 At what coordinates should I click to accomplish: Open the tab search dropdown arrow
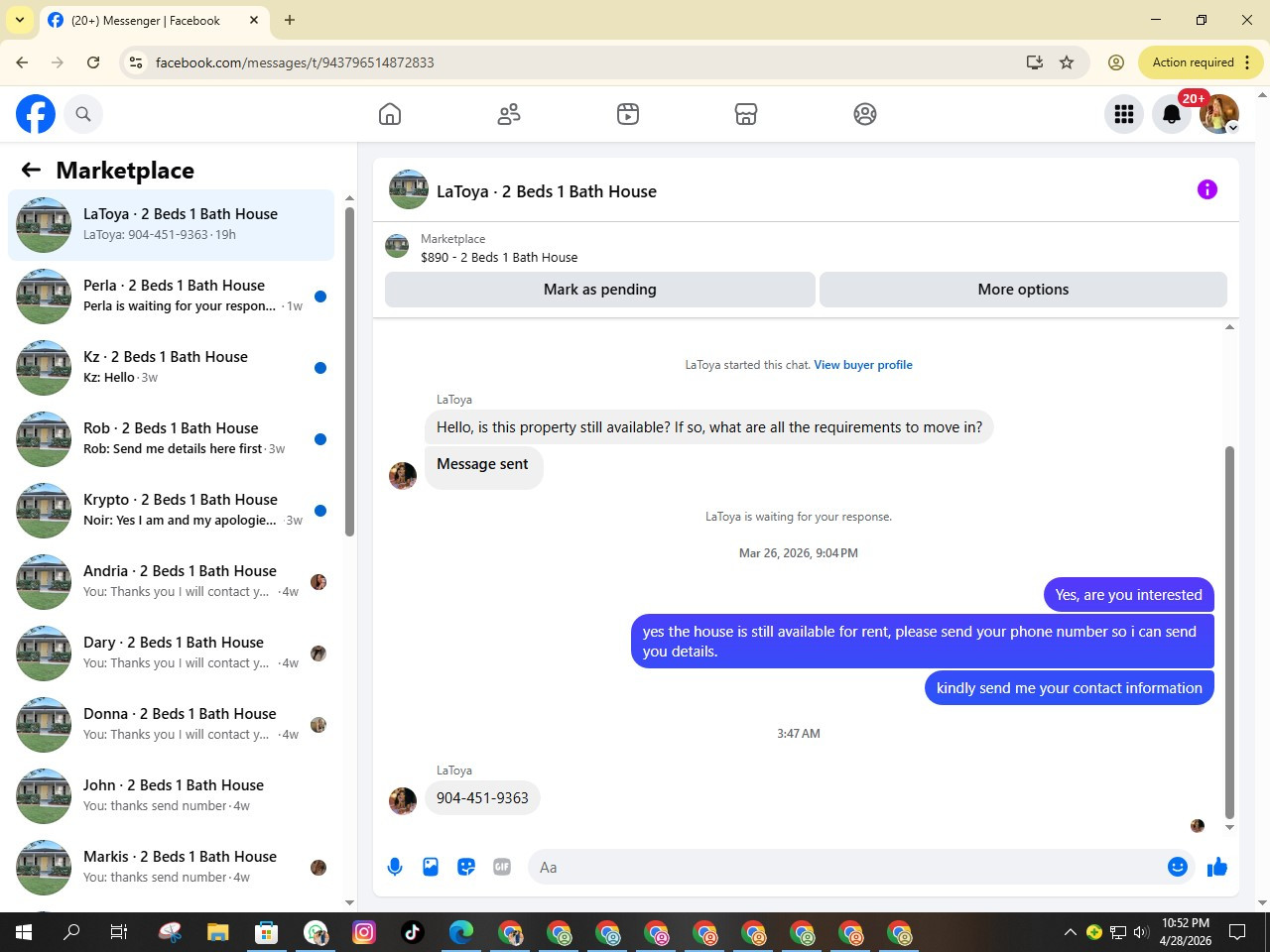[x=20, y=20]
